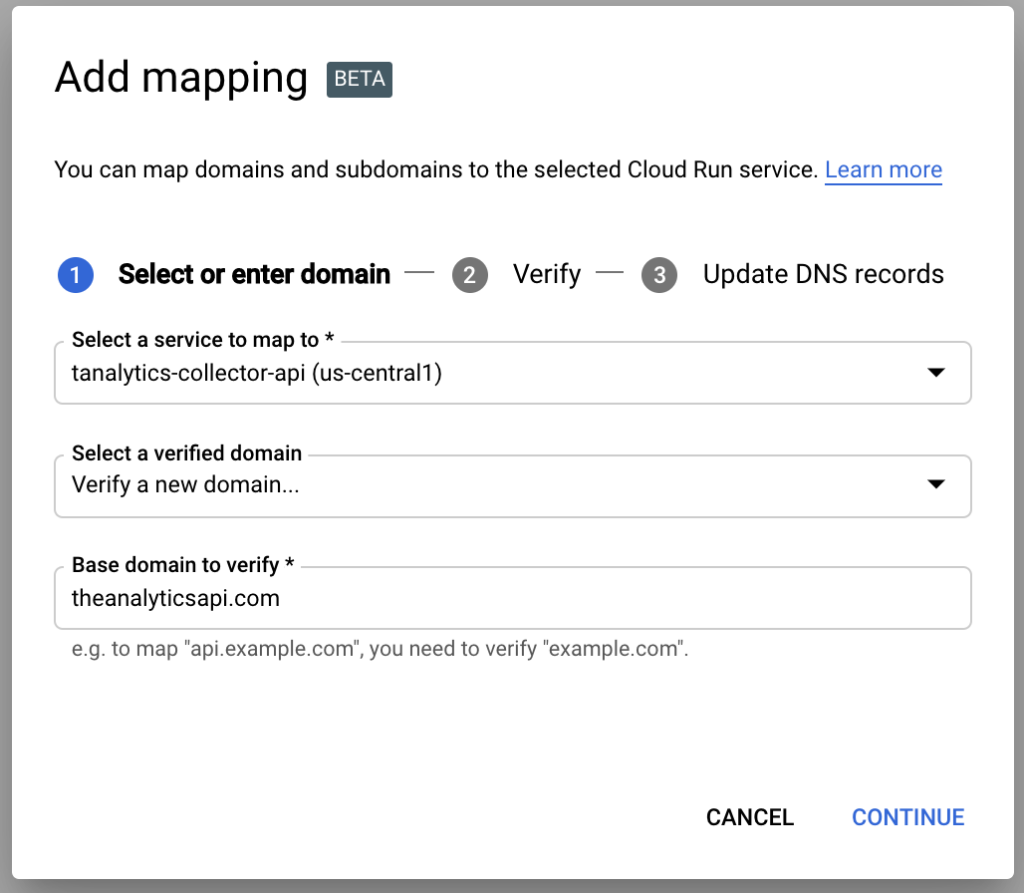Viewport: 1024px width, 893px height.
Task: Click the 'theanalyticsapi.com' text in the field
Action: coord(176,599)
